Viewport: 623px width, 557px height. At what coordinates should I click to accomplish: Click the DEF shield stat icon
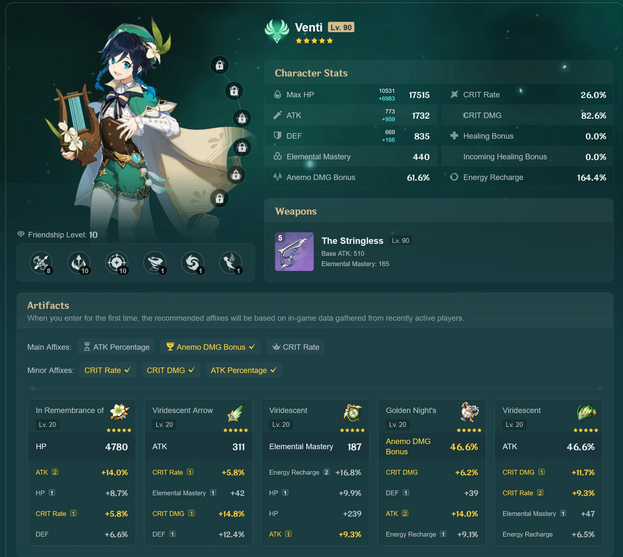tap(277, 136)
